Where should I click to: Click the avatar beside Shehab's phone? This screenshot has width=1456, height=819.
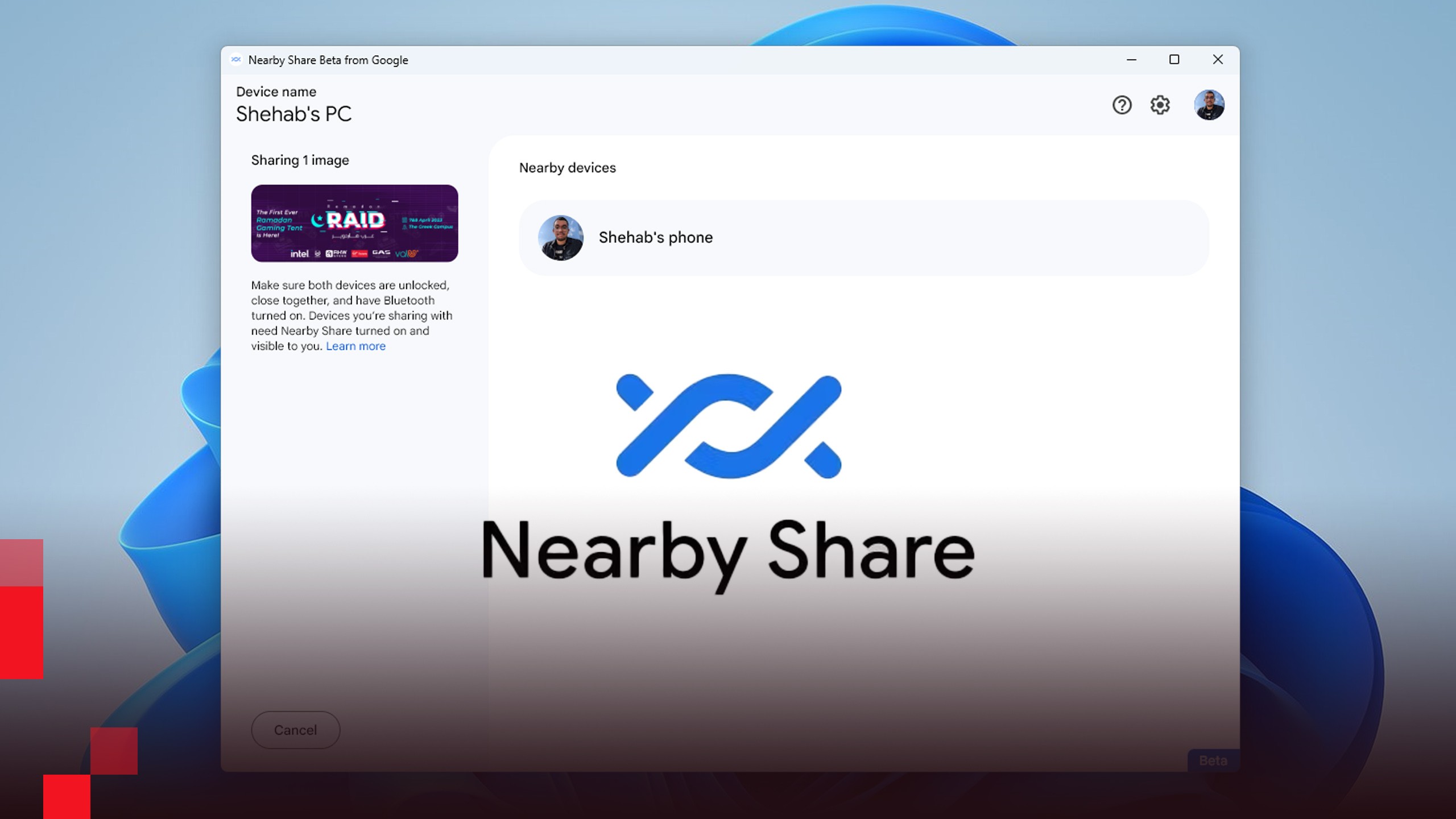pos(560,238)
